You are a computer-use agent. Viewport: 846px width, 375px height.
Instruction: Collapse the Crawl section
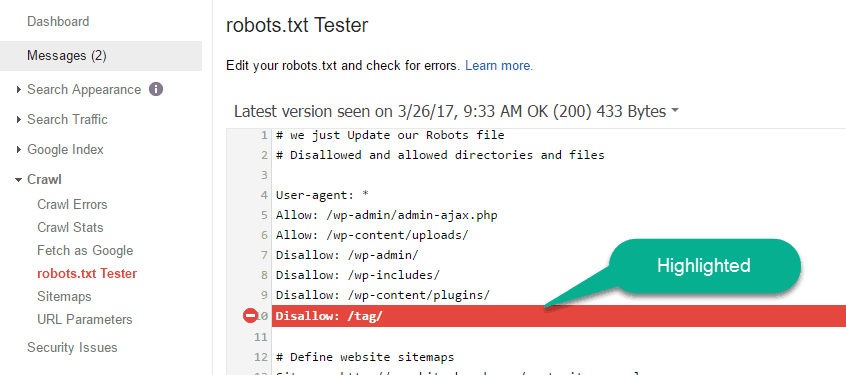(19, 180)
